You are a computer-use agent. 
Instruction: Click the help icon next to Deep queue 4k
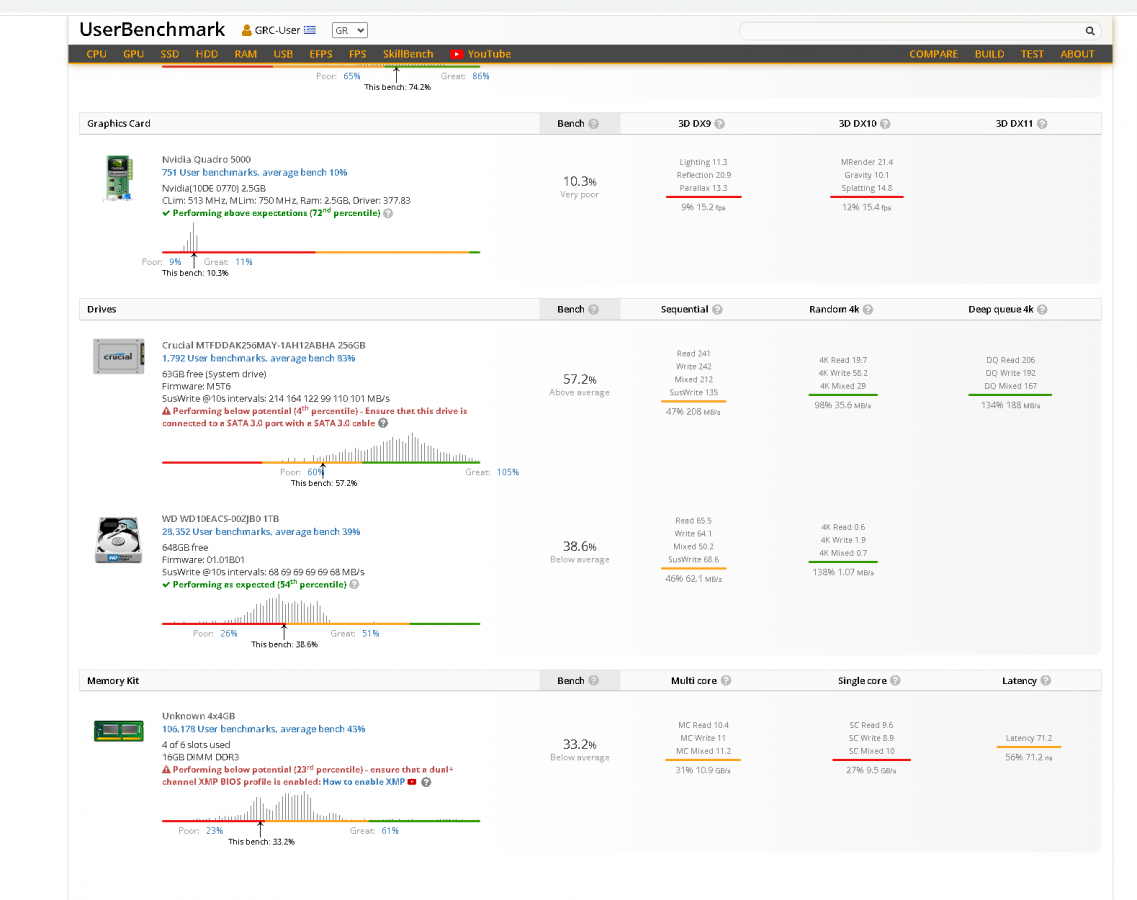[x=1042, y=310]
